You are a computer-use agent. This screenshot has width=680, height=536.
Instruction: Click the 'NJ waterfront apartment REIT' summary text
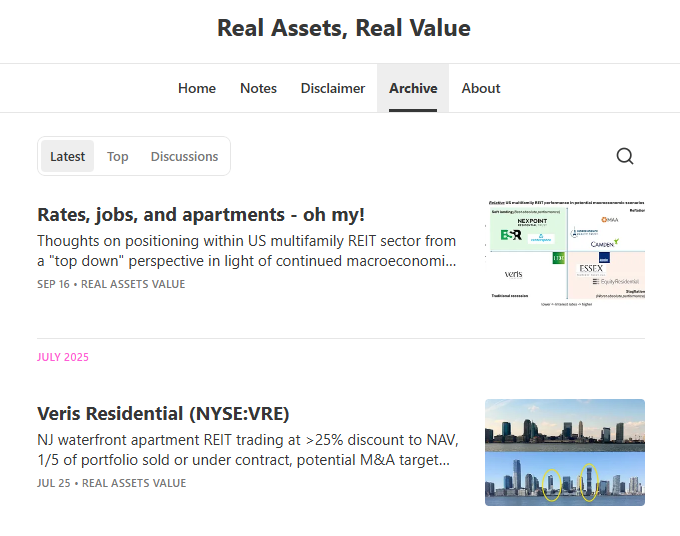(x=248, y=450)
